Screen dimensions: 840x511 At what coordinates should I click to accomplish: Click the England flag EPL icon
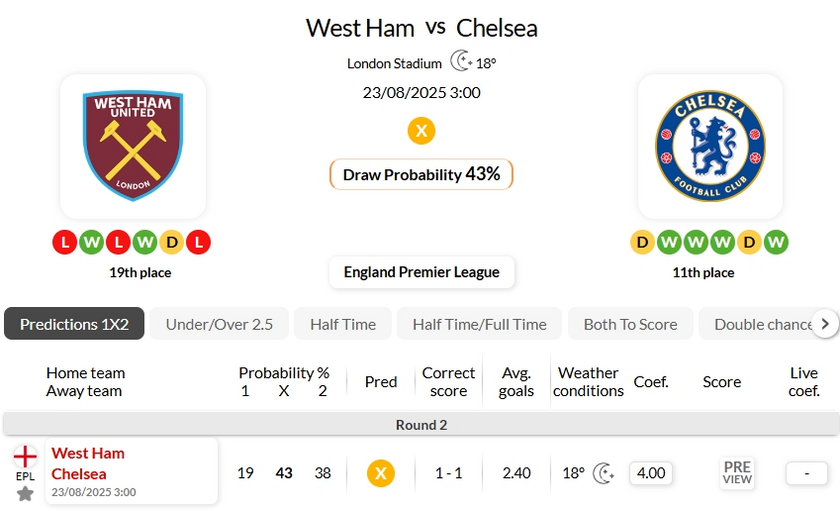[25, 457]
